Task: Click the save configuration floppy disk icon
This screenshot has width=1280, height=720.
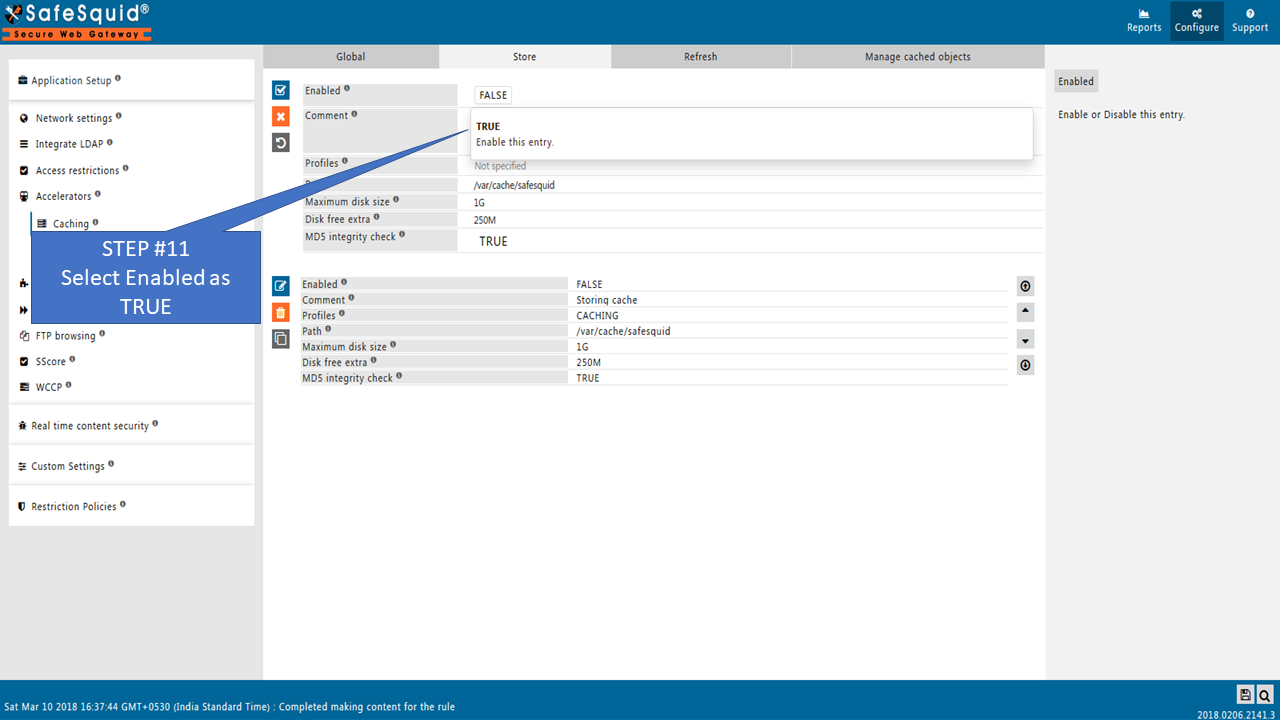Action: pyautogui.click(x=1245, y=695)
